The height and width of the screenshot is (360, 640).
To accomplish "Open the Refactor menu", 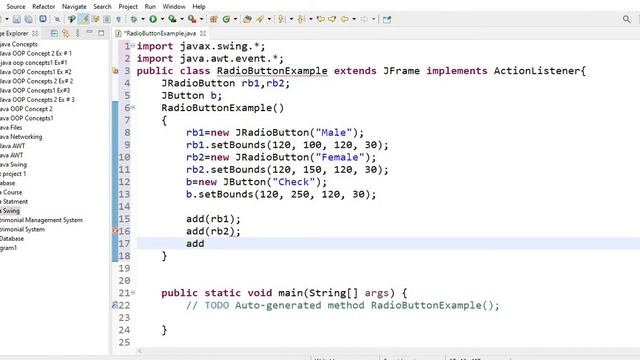I will coord(44,7).
